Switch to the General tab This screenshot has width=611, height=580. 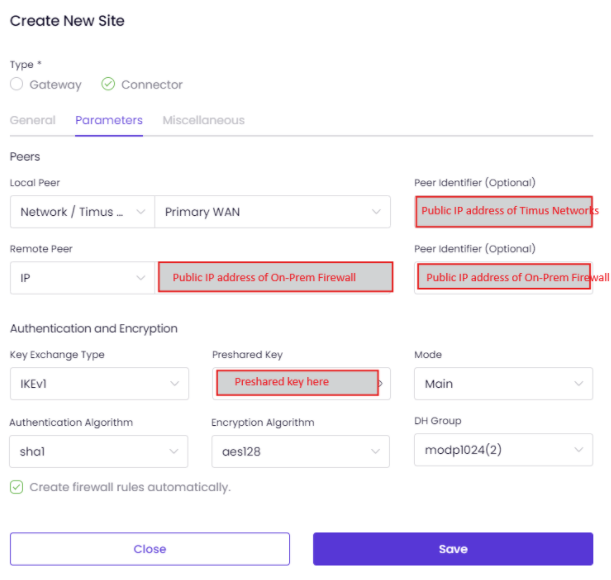pyautogui.click(x=33, y=120)
